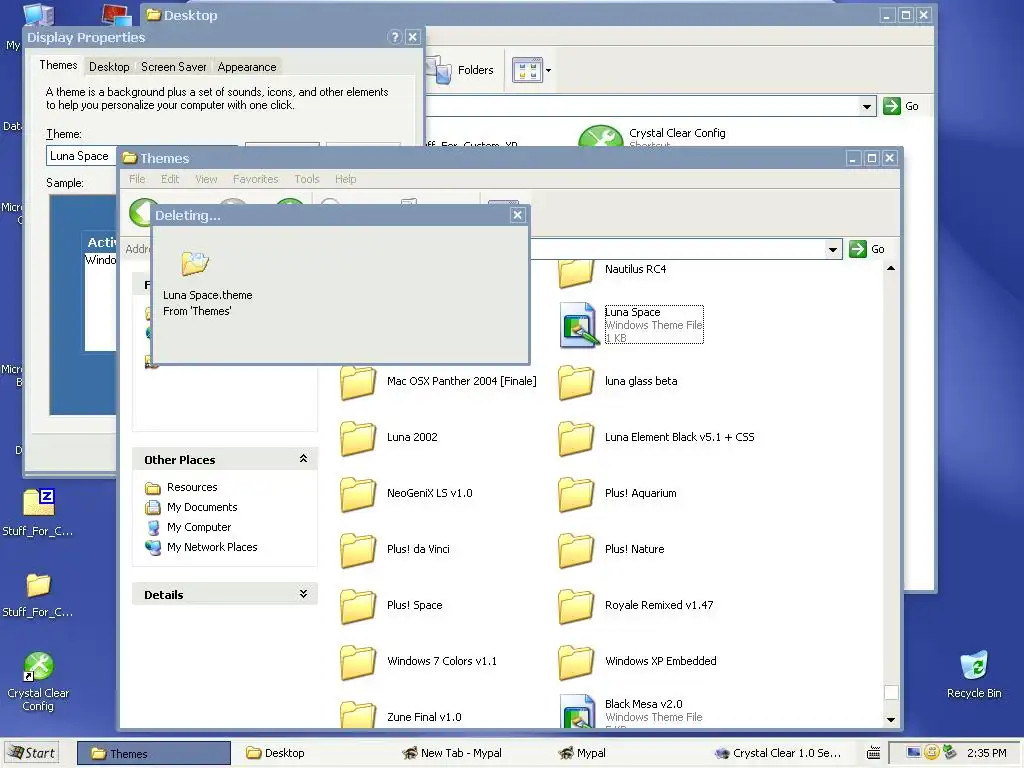1024x768 pixels.
Task: Click Go button in Desktop window
Action: [901, 106]
